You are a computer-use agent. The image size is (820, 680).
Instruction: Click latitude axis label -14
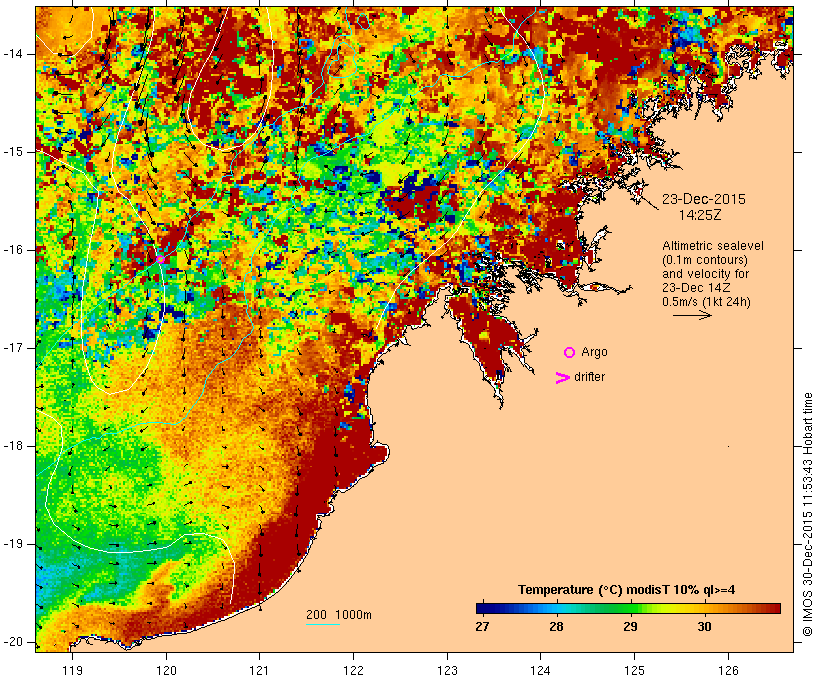pos(13,54)
